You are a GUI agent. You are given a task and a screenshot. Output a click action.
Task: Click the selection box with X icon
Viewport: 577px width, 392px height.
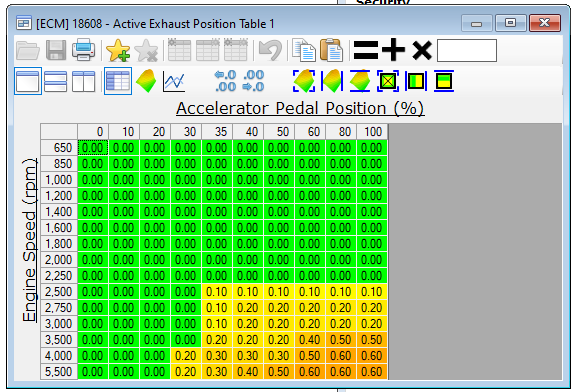(388, 81)
